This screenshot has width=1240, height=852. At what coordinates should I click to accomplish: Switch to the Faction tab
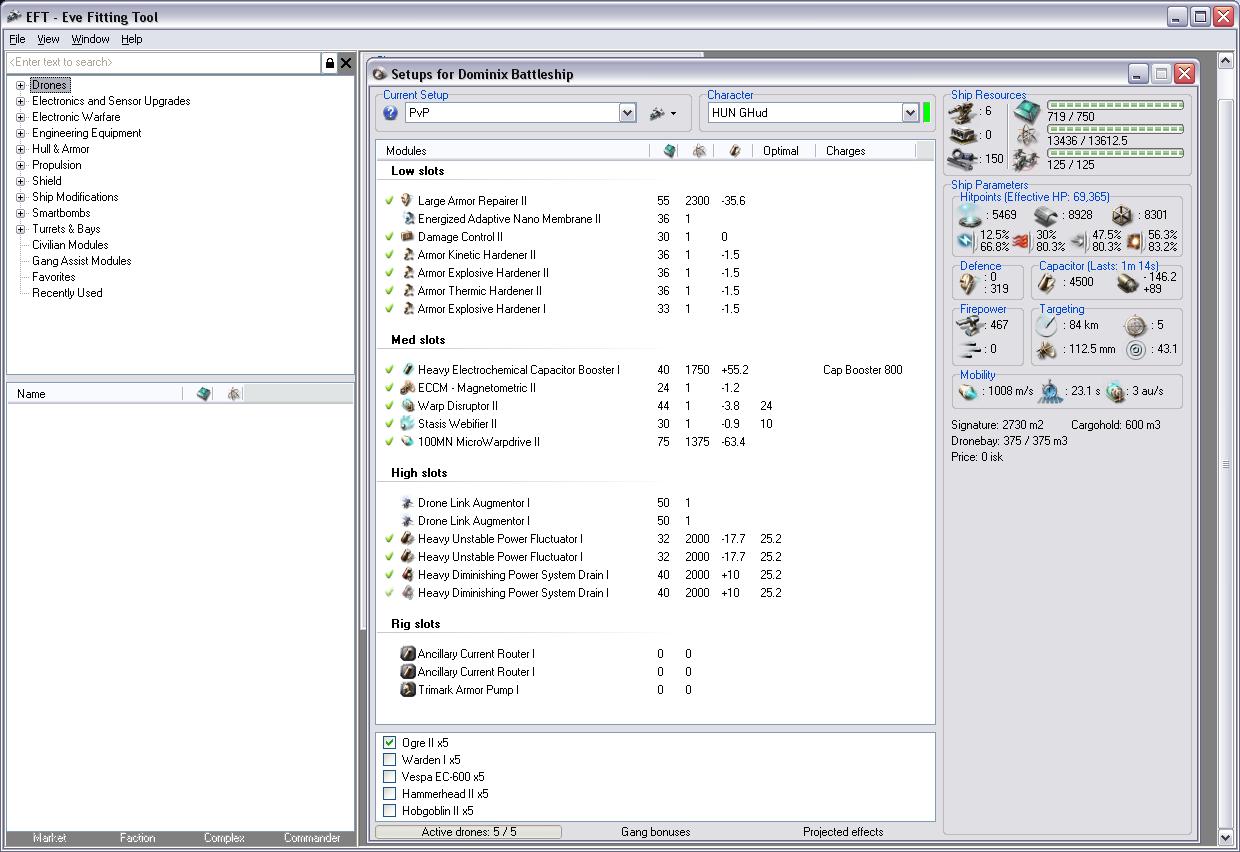pyautogui.click(x=137, y=838)
